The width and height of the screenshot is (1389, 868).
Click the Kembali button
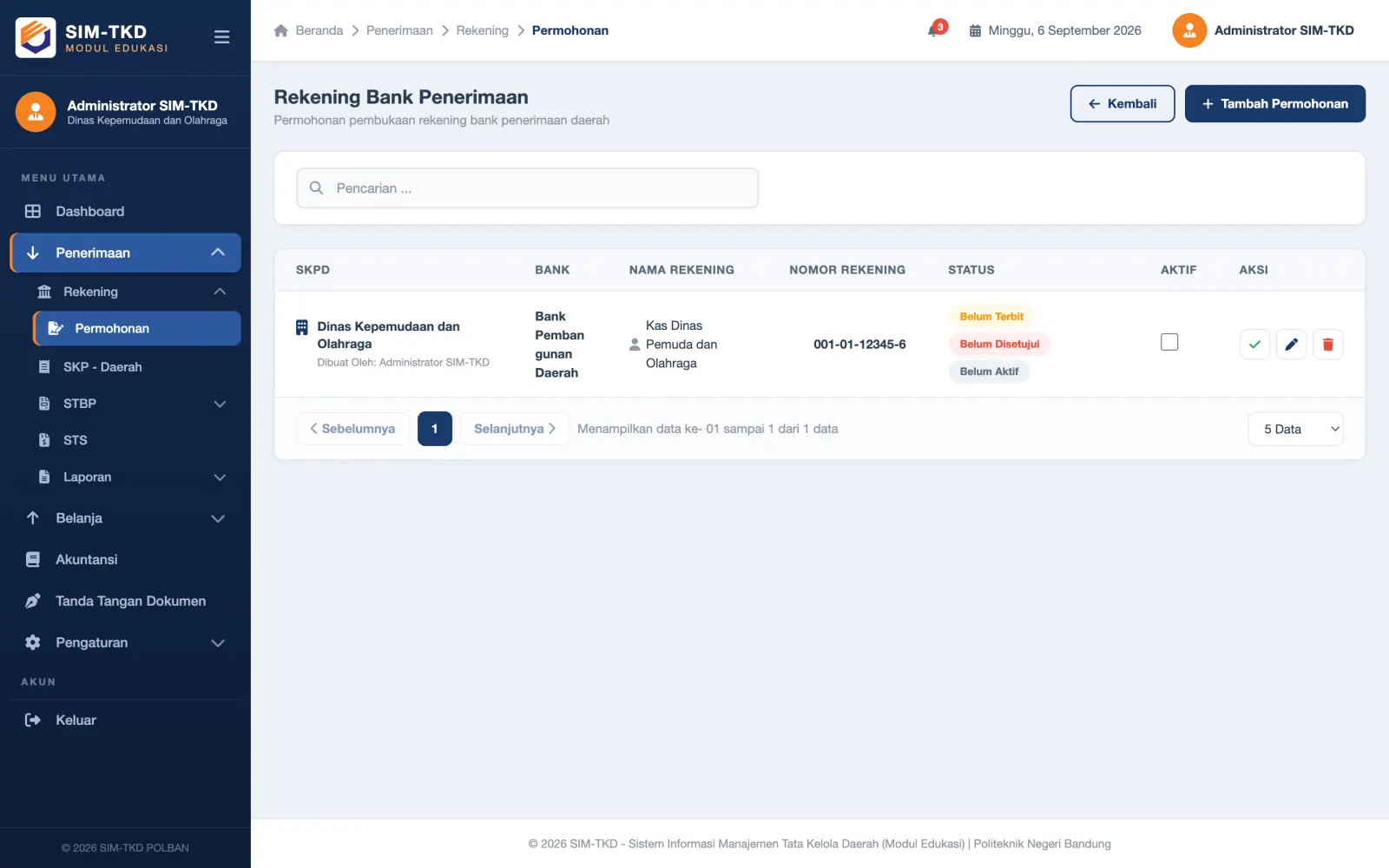click(x=1122, y=103)
